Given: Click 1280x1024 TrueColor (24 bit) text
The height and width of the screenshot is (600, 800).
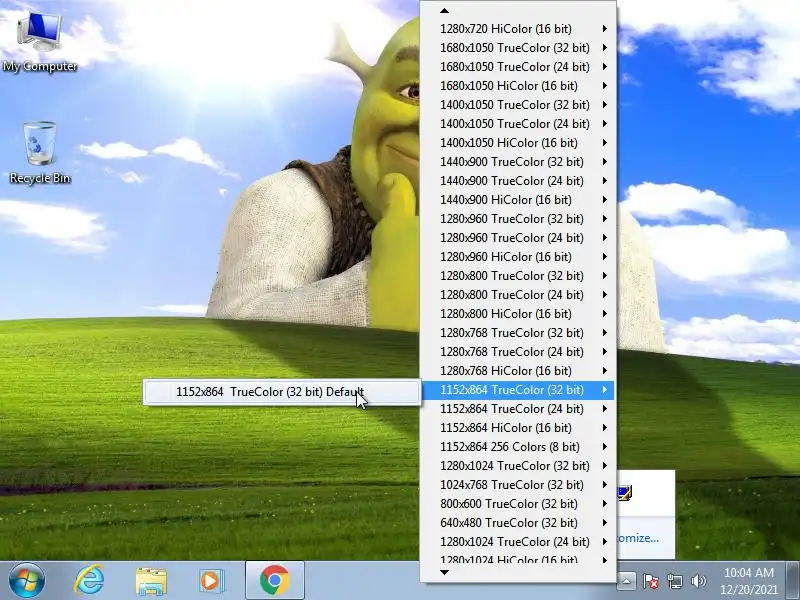Looking at the screenshot, I should [515, 541].
